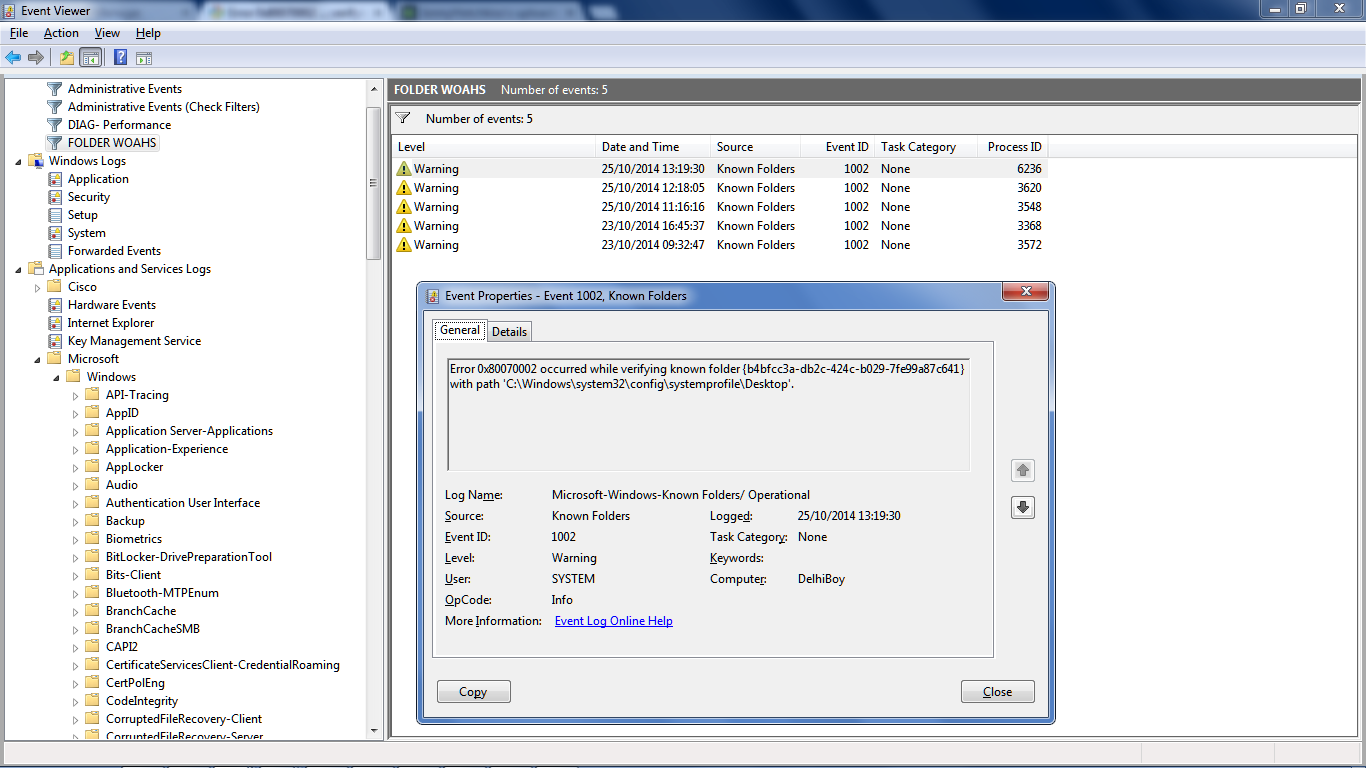Expand the AppLocker folder node
The height and width of the screenshot is (768, 1366).
click(76, 467)
